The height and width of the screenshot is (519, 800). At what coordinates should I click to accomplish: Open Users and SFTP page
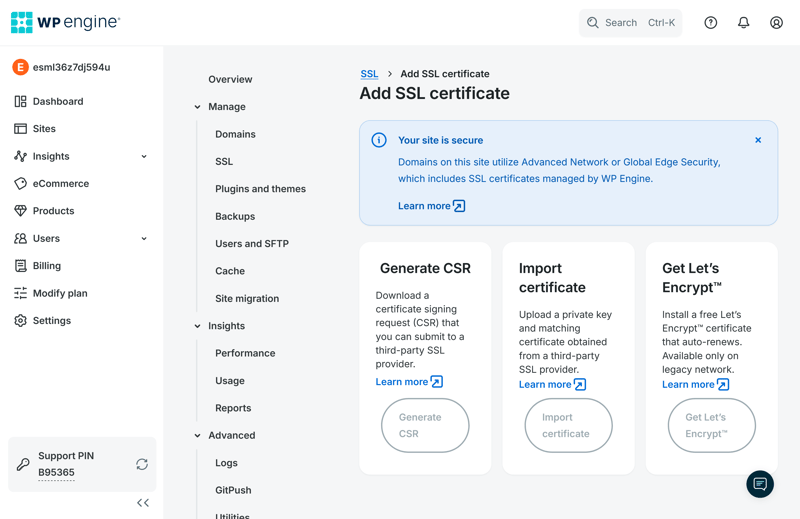click(x=252, y=243)
